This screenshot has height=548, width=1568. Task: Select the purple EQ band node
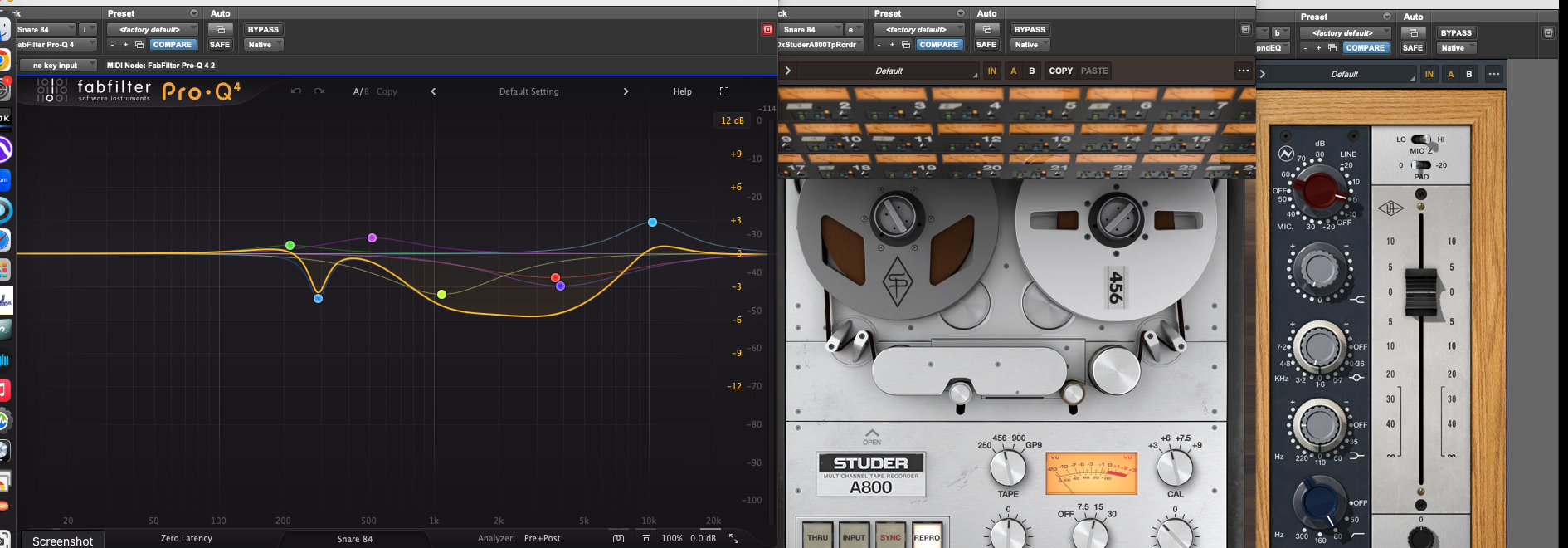coord(561,286)
